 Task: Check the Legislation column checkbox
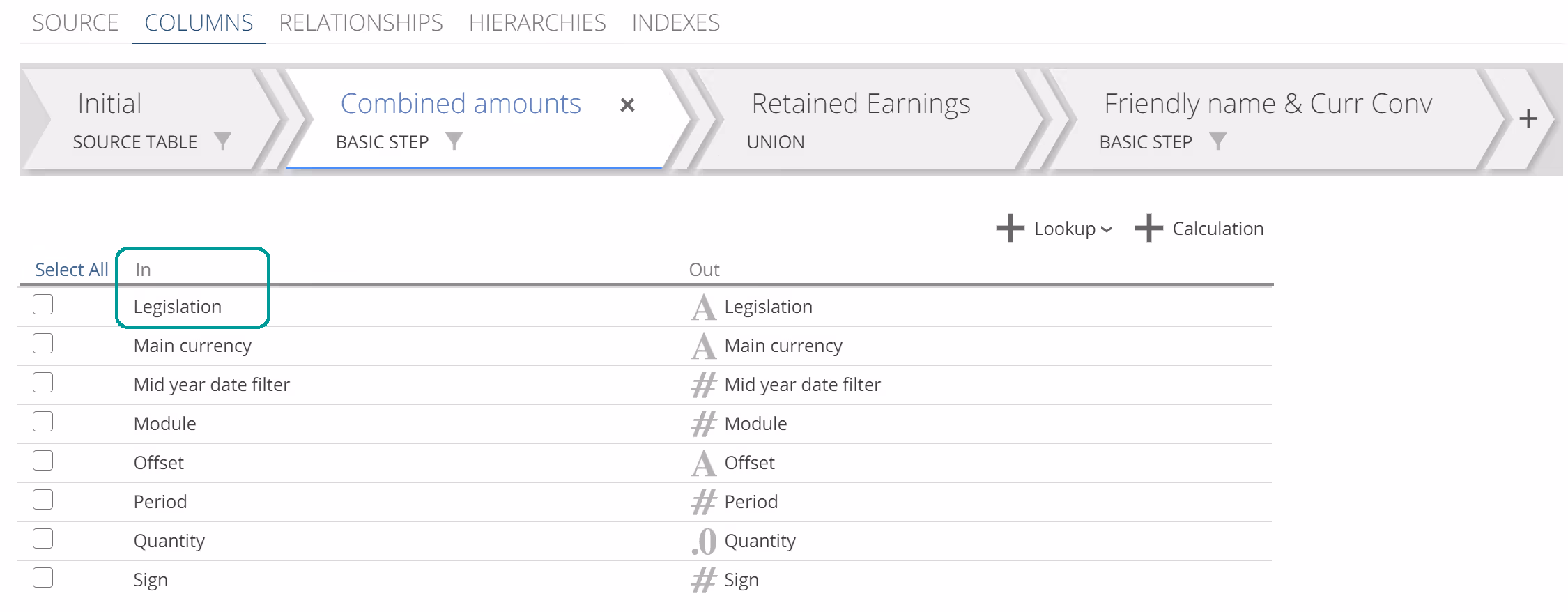(x=43, y=305)
